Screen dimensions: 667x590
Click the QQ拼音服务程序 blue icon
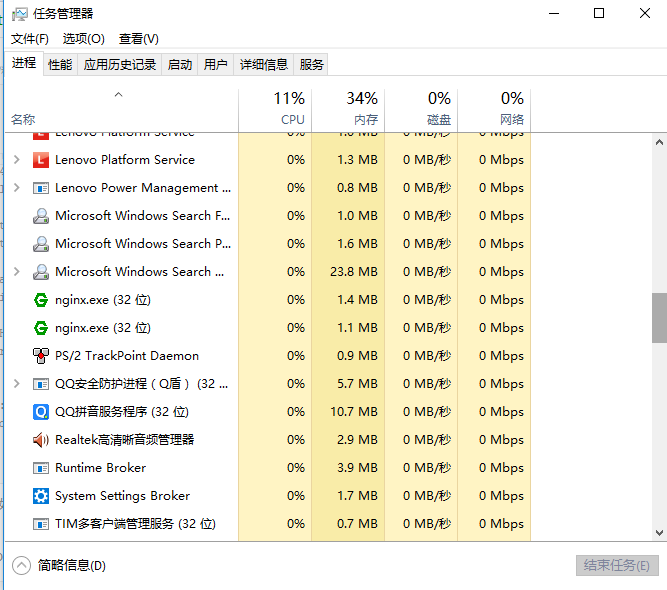[41, 412]
